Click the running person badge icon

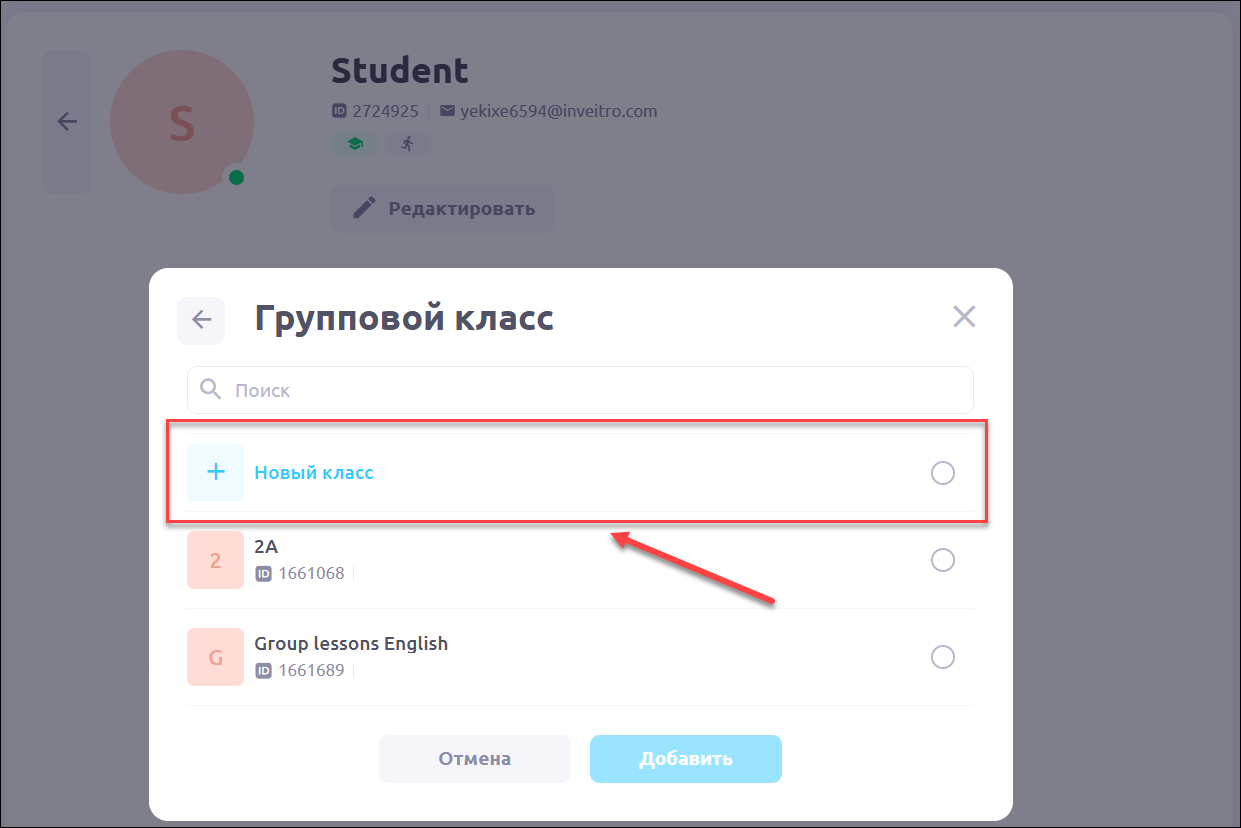pos(407,144)
